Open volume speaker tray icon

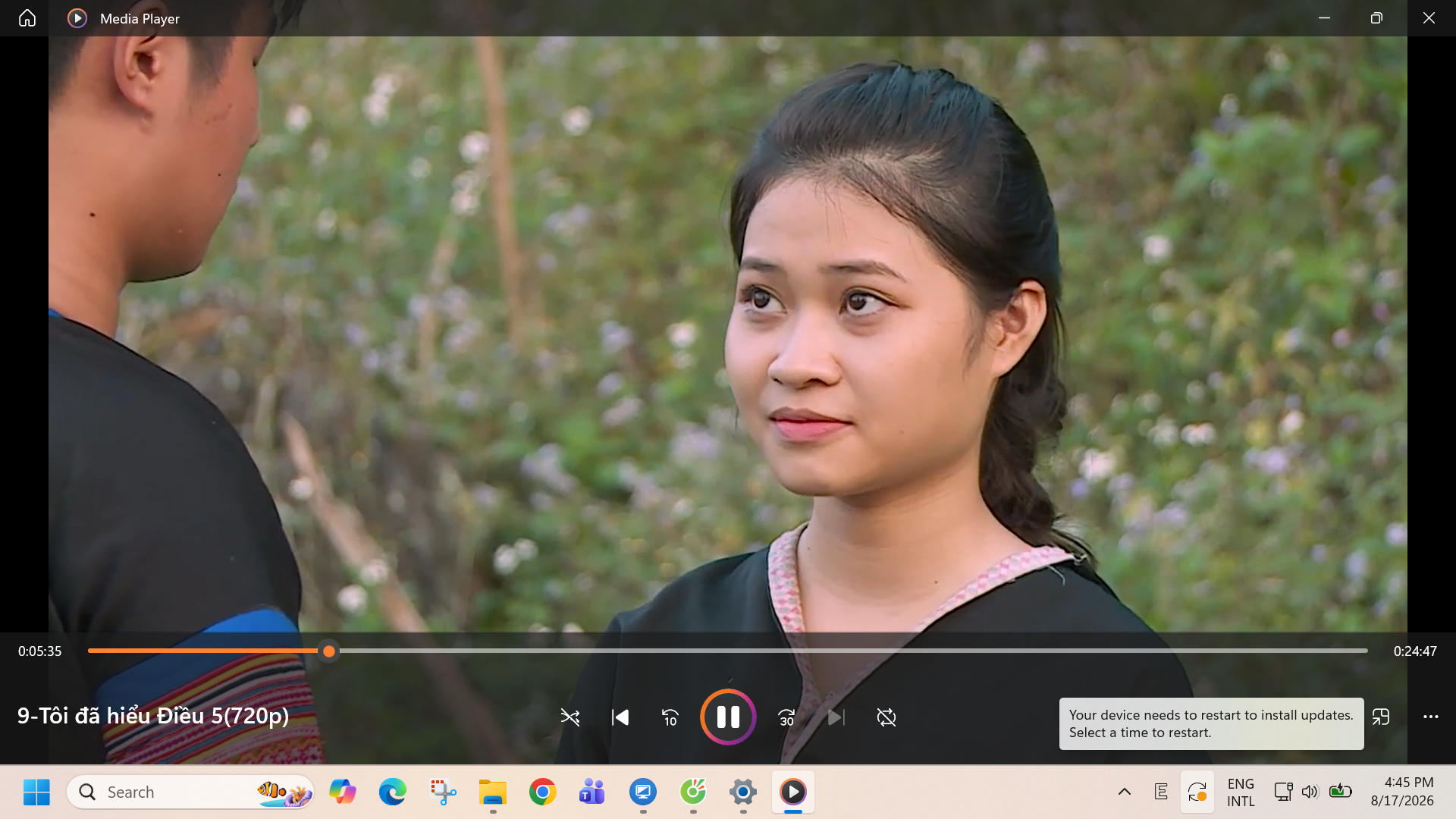tap(1310, 792)
